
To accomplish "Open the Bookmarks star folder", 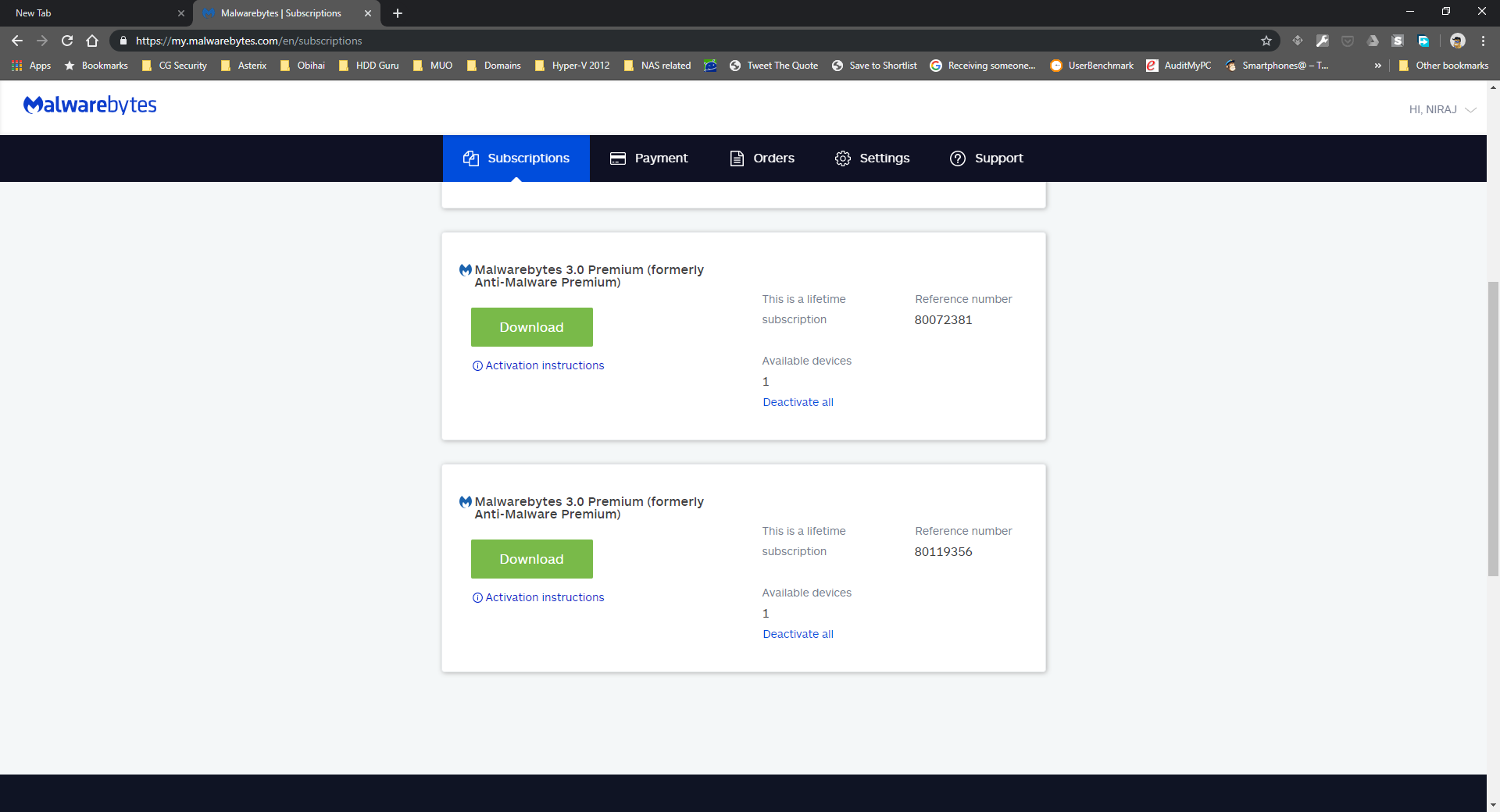I will tap(96, 66).
